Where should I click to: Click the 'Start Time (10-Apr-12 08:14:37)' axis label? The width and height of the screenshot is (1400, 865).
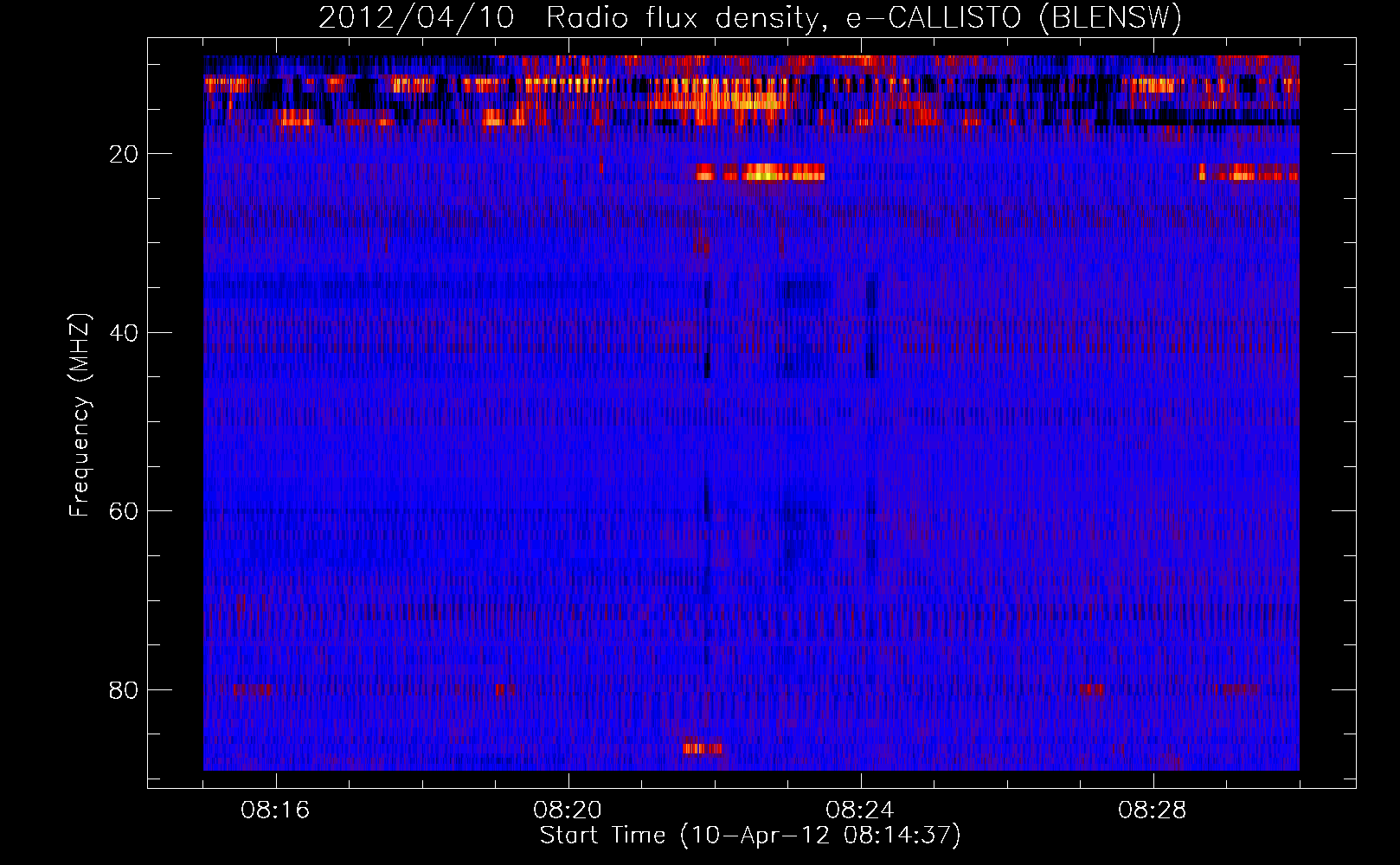coord(750,836)
